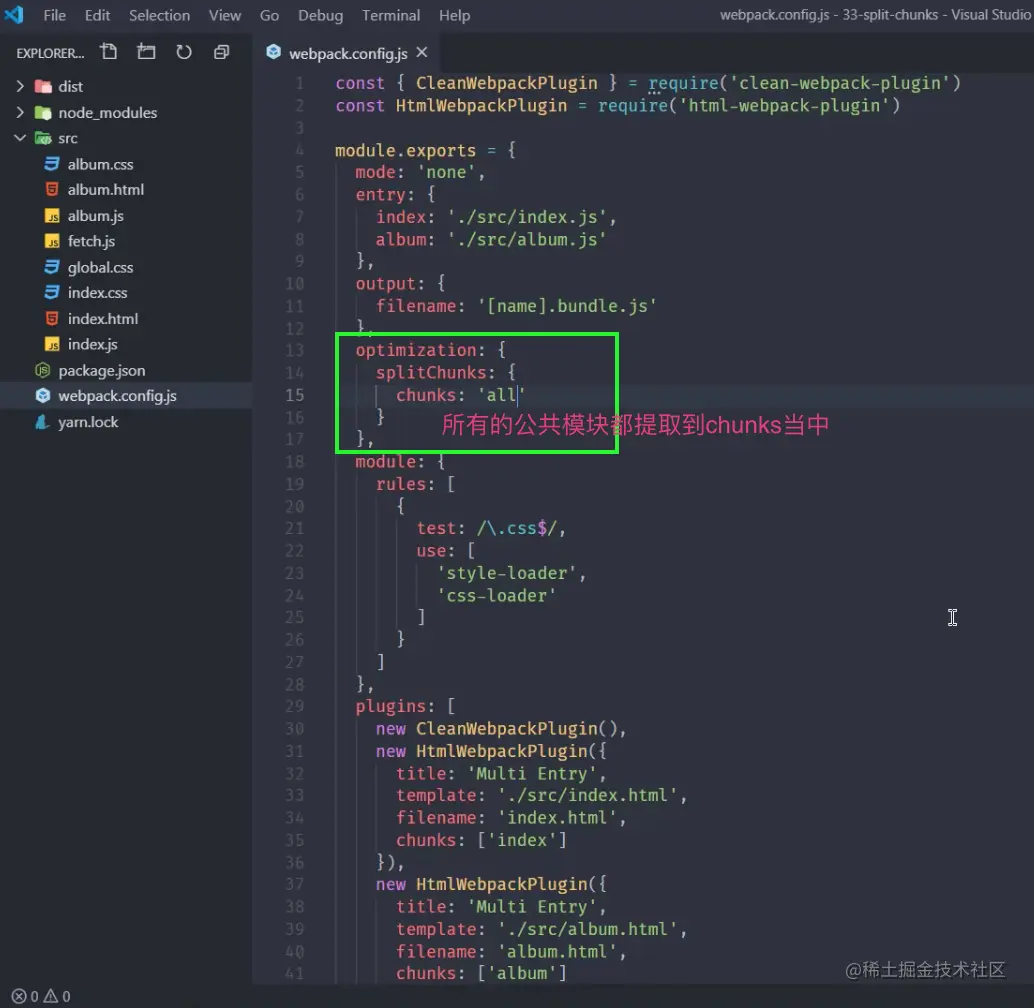This screenshot has width=1034, height=1008.
Task: Collapse the src folder chevron
Action: 20,138
